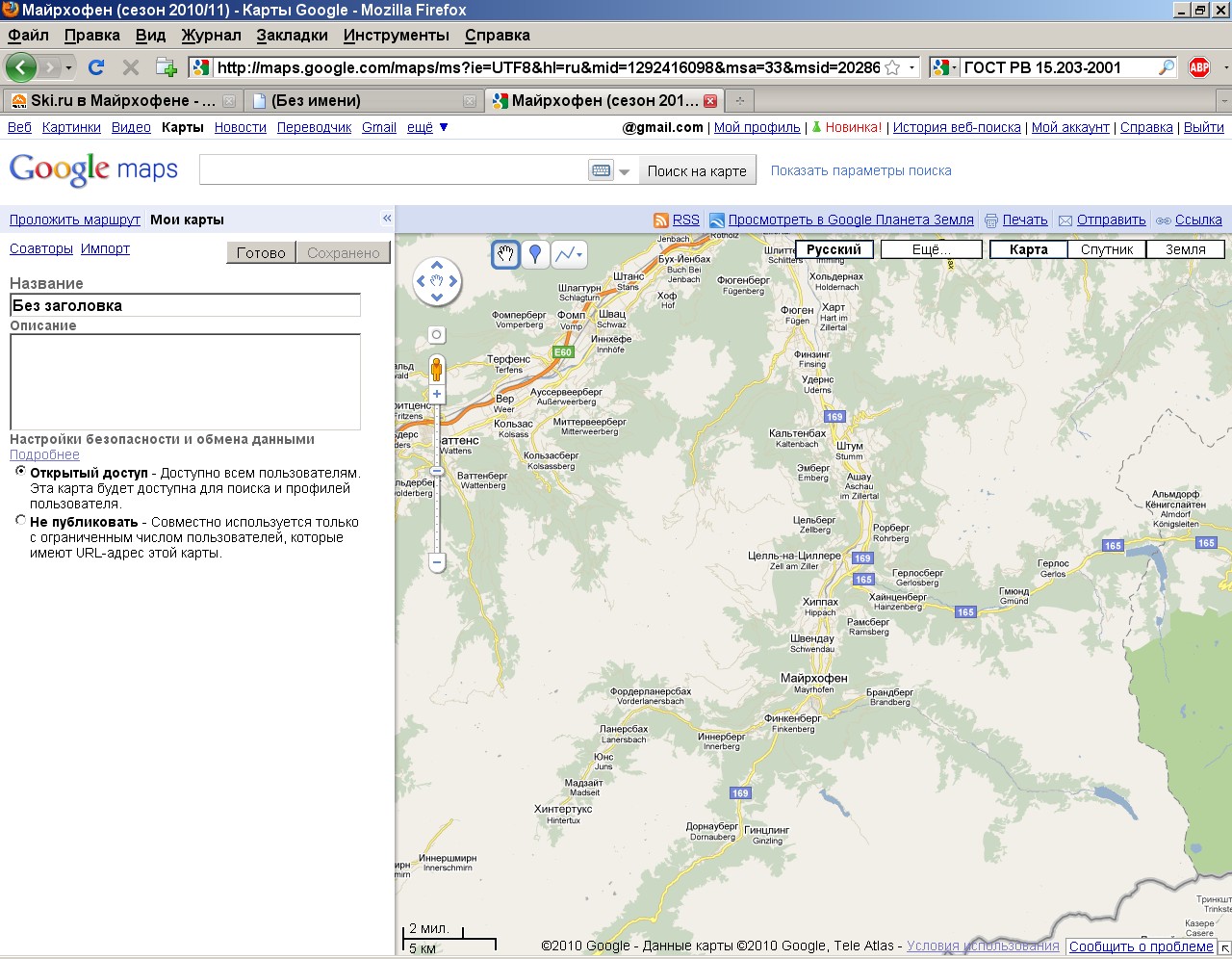Open the tab list dropdown arrow
Screen dimensions: 1232x959
(x=1223, y=100)
